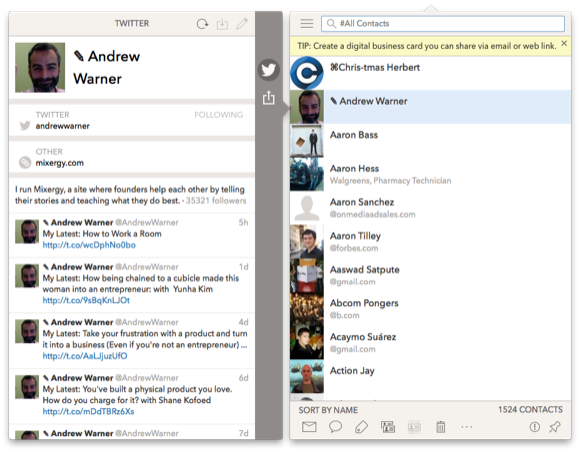The height and width of the screenshot is (452, 580).
Task: Click the refresh icon in Twitter panel header
Action: pos(202,24)
